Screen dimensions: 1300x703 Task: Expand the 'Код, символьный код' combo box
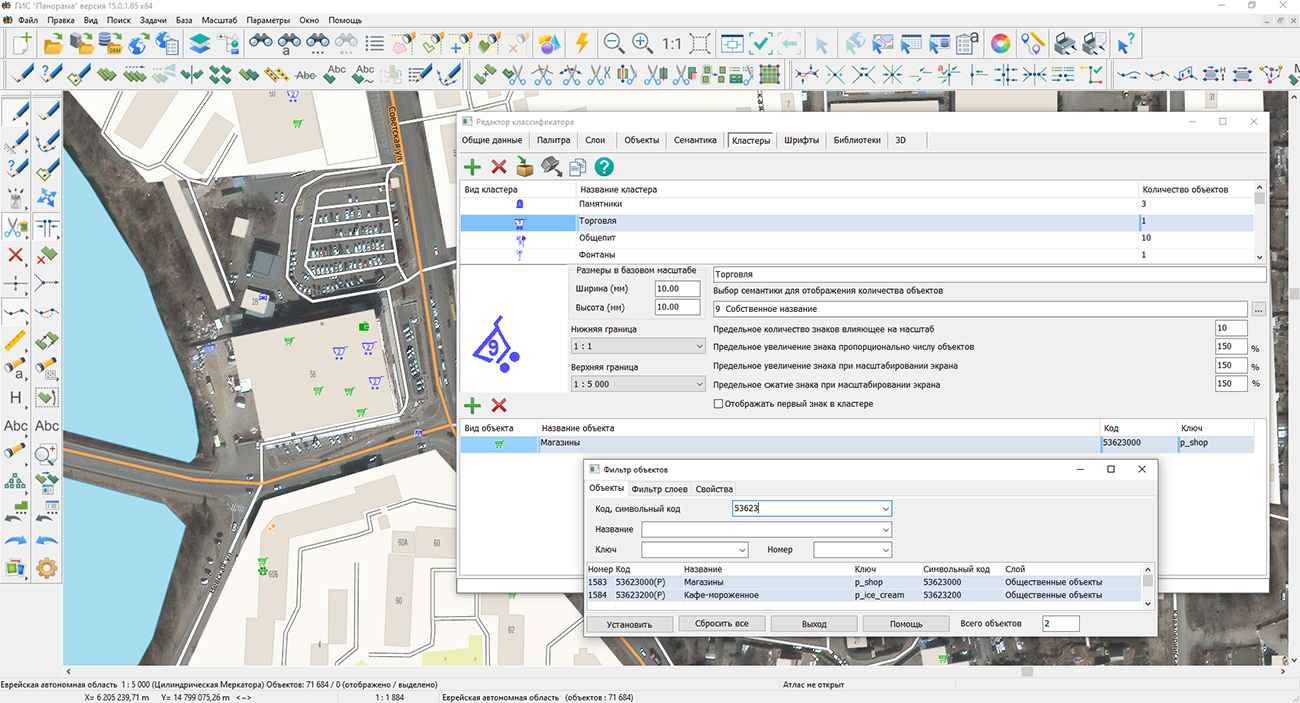click(x=885, y=508)
